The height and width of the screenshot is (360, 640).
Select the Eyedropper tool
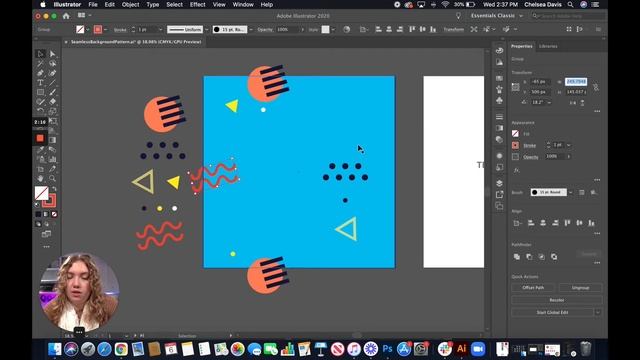point(40,150)
